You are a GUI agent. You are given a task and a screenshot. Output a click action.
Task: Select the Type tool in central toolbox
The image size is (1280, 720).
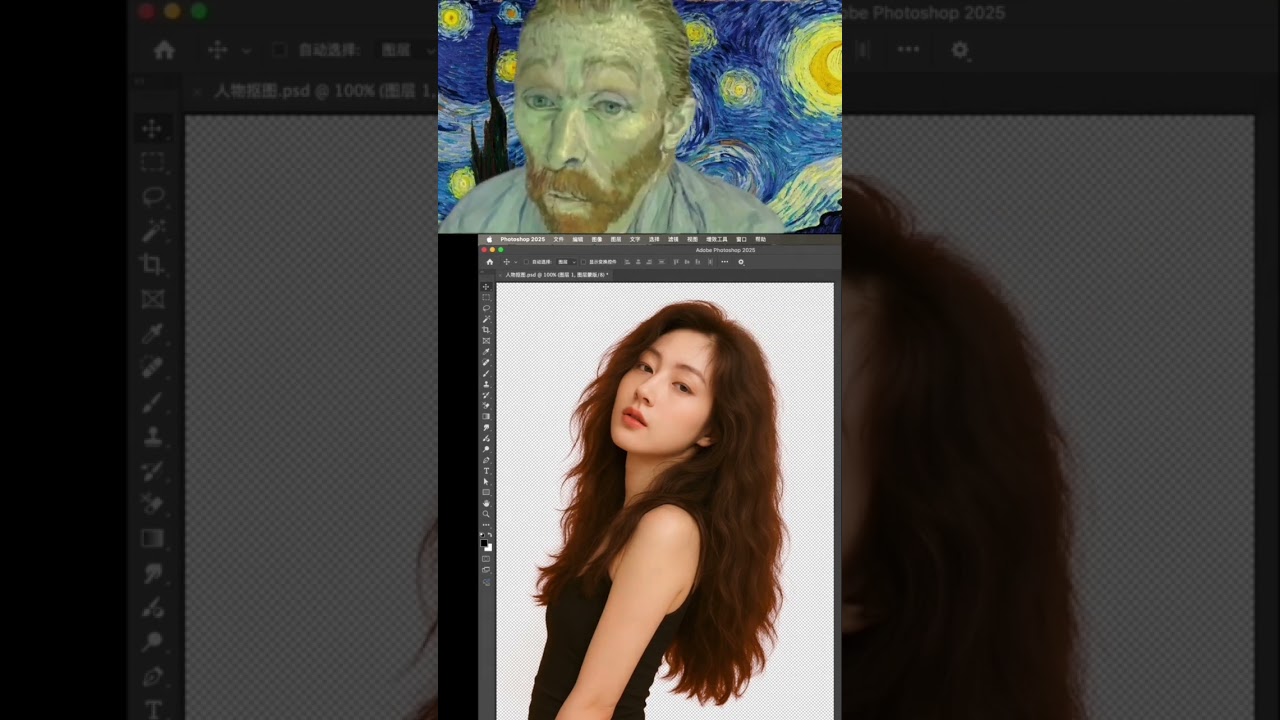click(x=486, y=471)
